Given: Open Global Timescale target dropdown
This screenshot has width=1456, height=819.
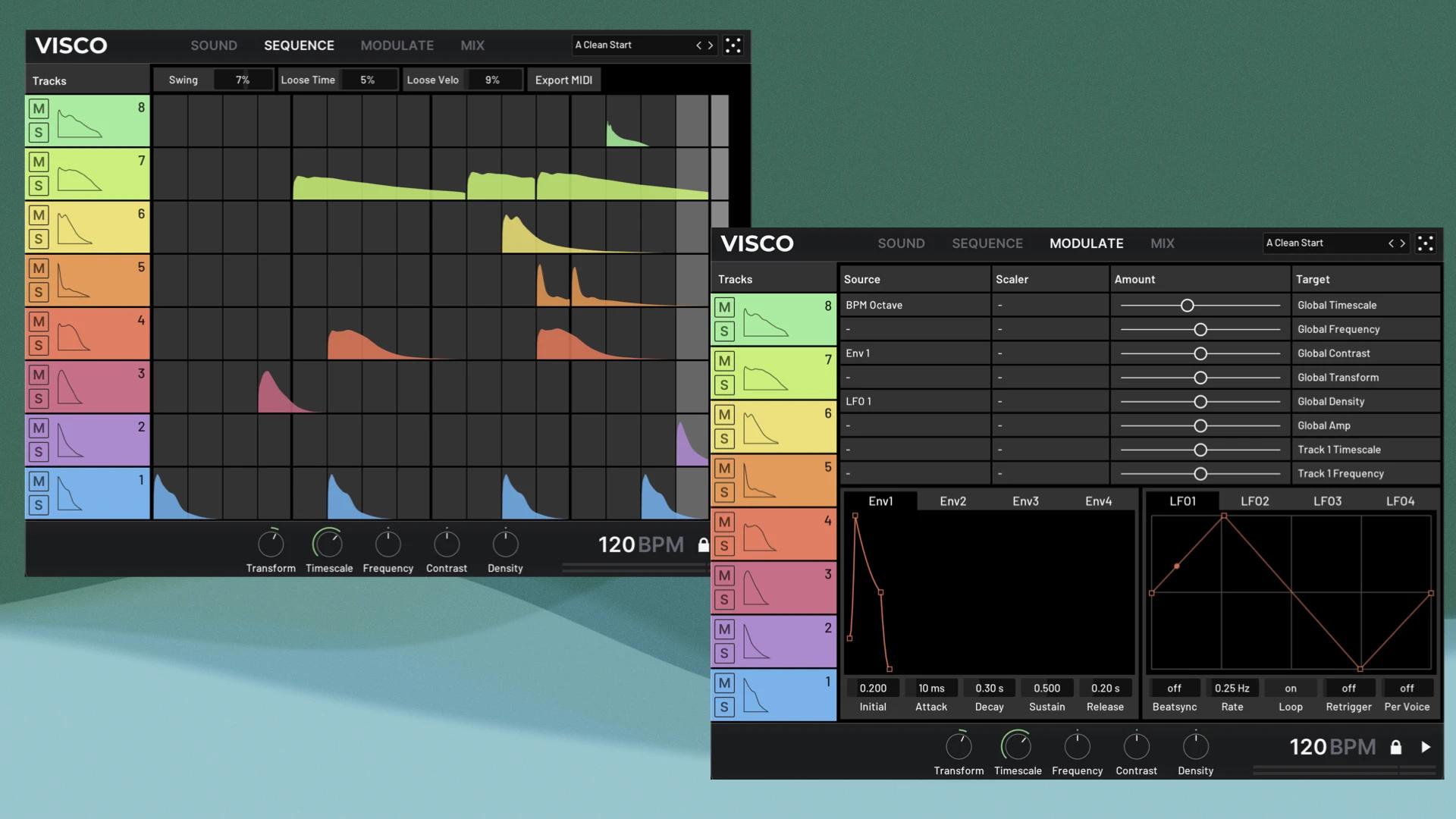Looking at the screenshot, I should 1366,305.
